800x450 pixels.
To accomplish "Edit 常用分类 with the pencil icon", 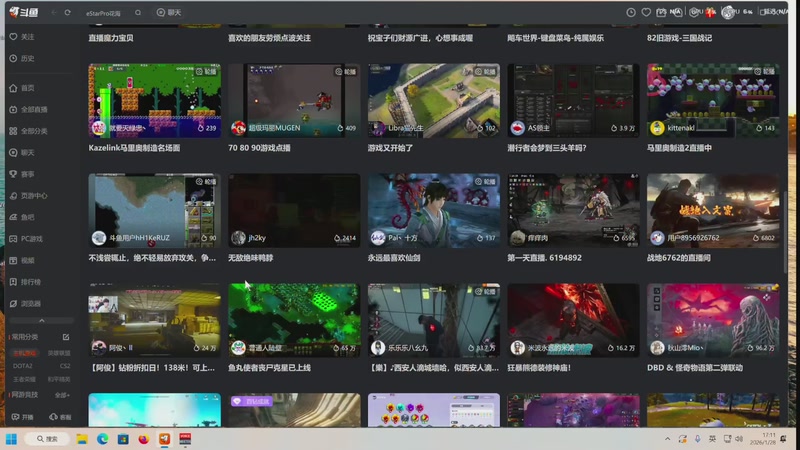I will 66,337.
